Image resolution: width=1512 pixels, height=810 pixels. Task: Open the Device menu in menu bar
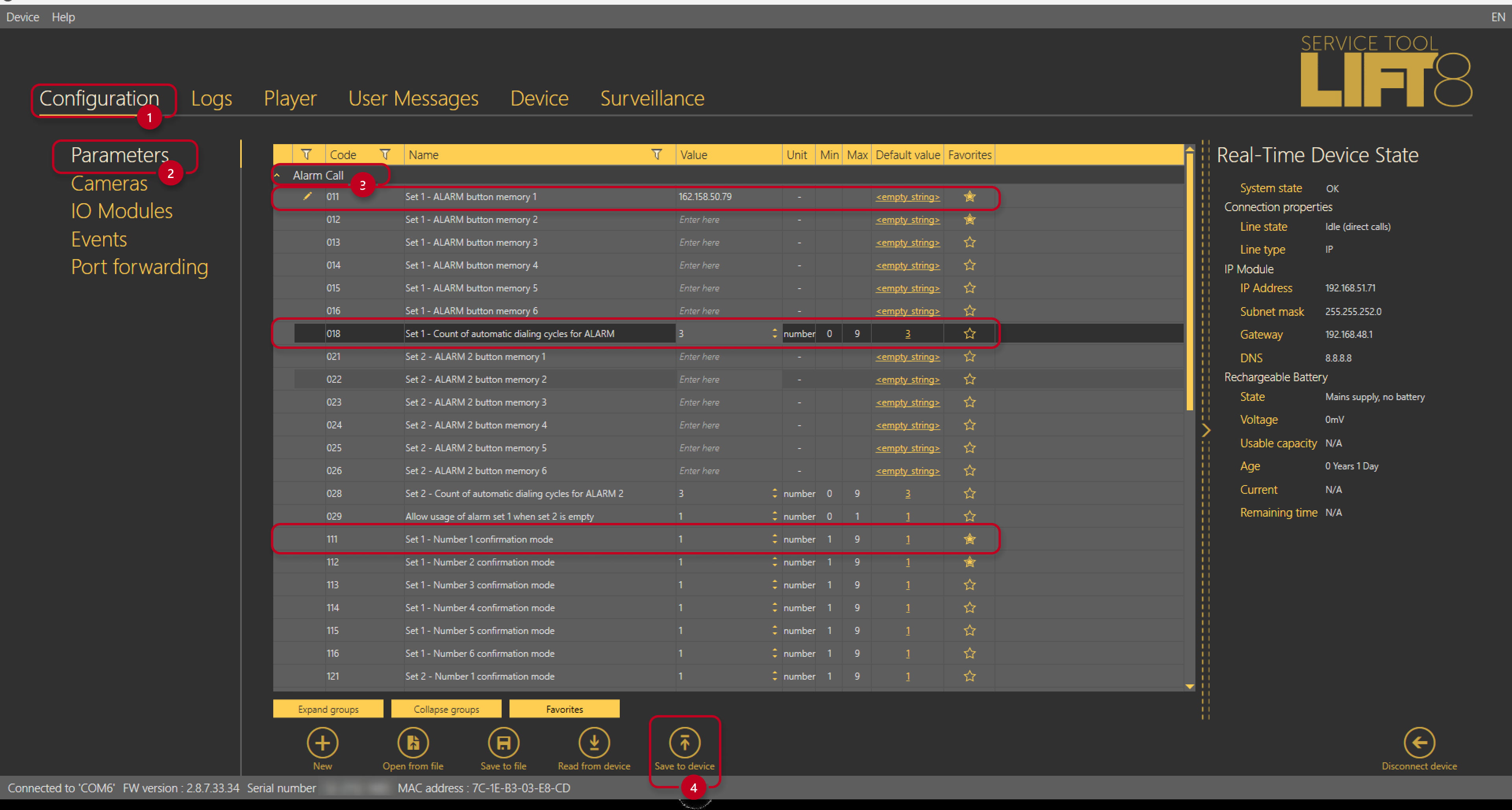[x=22, y=17]
